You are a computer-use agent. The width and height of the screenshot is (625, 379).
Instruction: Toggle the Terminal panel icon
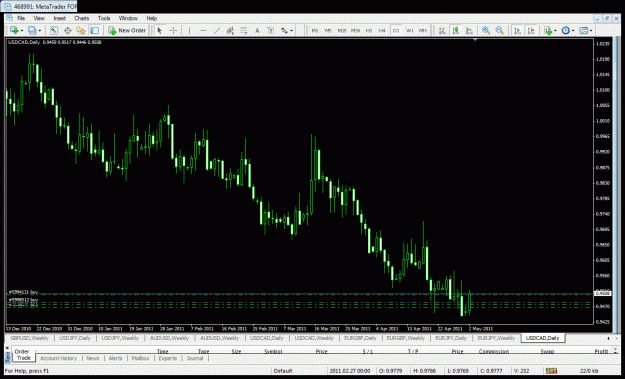94,30
